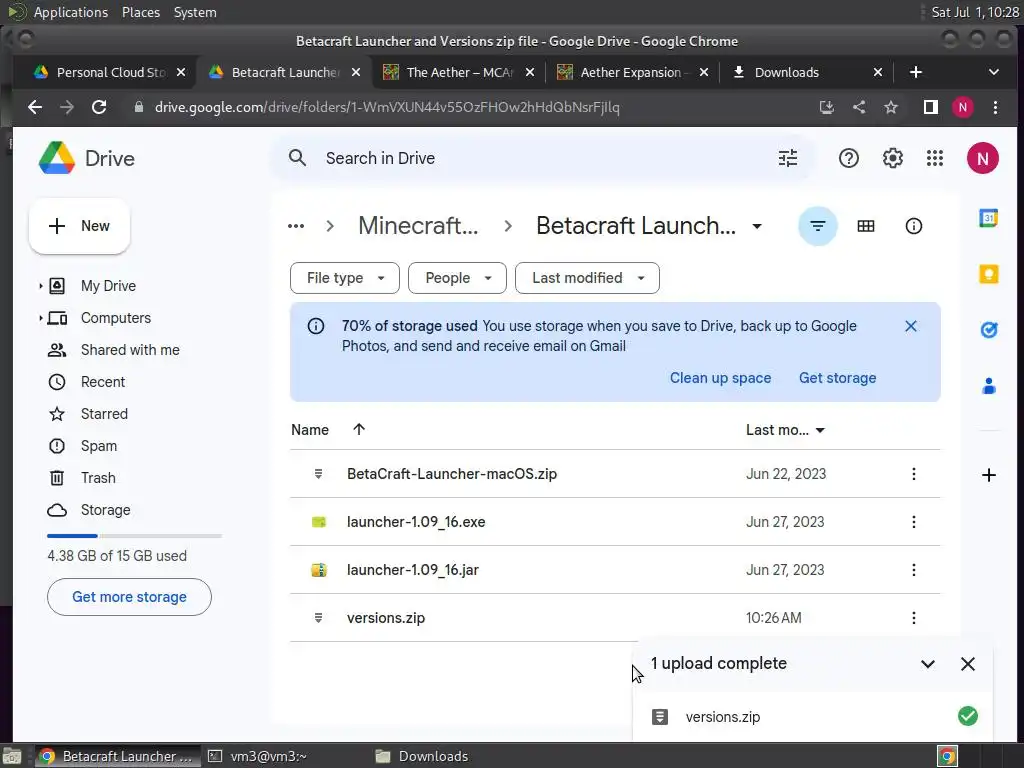Screen dimensions: 1024x768
Task: Dismiss the storage used banner
Action: pos(910,326)
